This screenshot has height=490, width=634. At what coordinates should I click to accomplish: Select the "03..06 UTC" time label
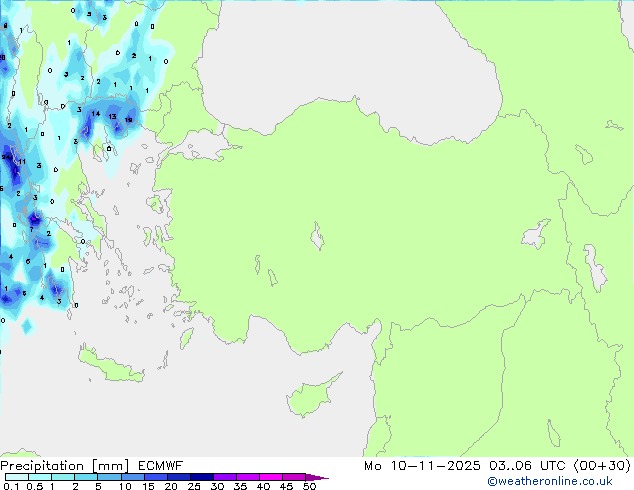click(527, 466)
